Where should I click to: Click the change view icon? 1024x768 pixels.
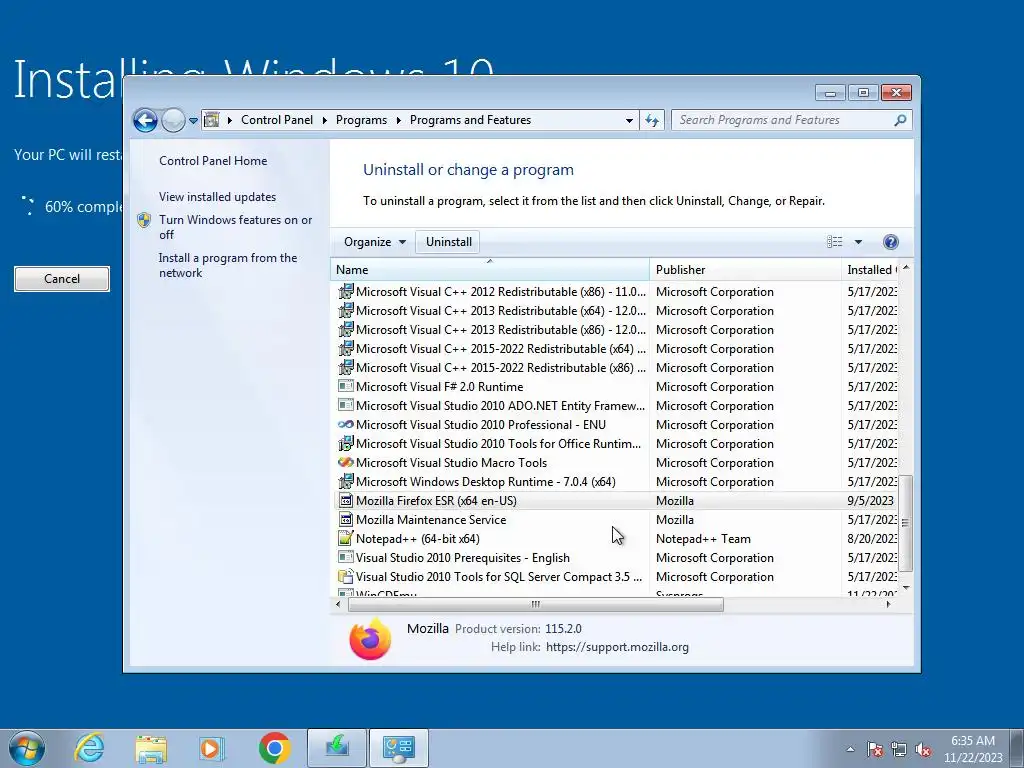pos(835,242)
